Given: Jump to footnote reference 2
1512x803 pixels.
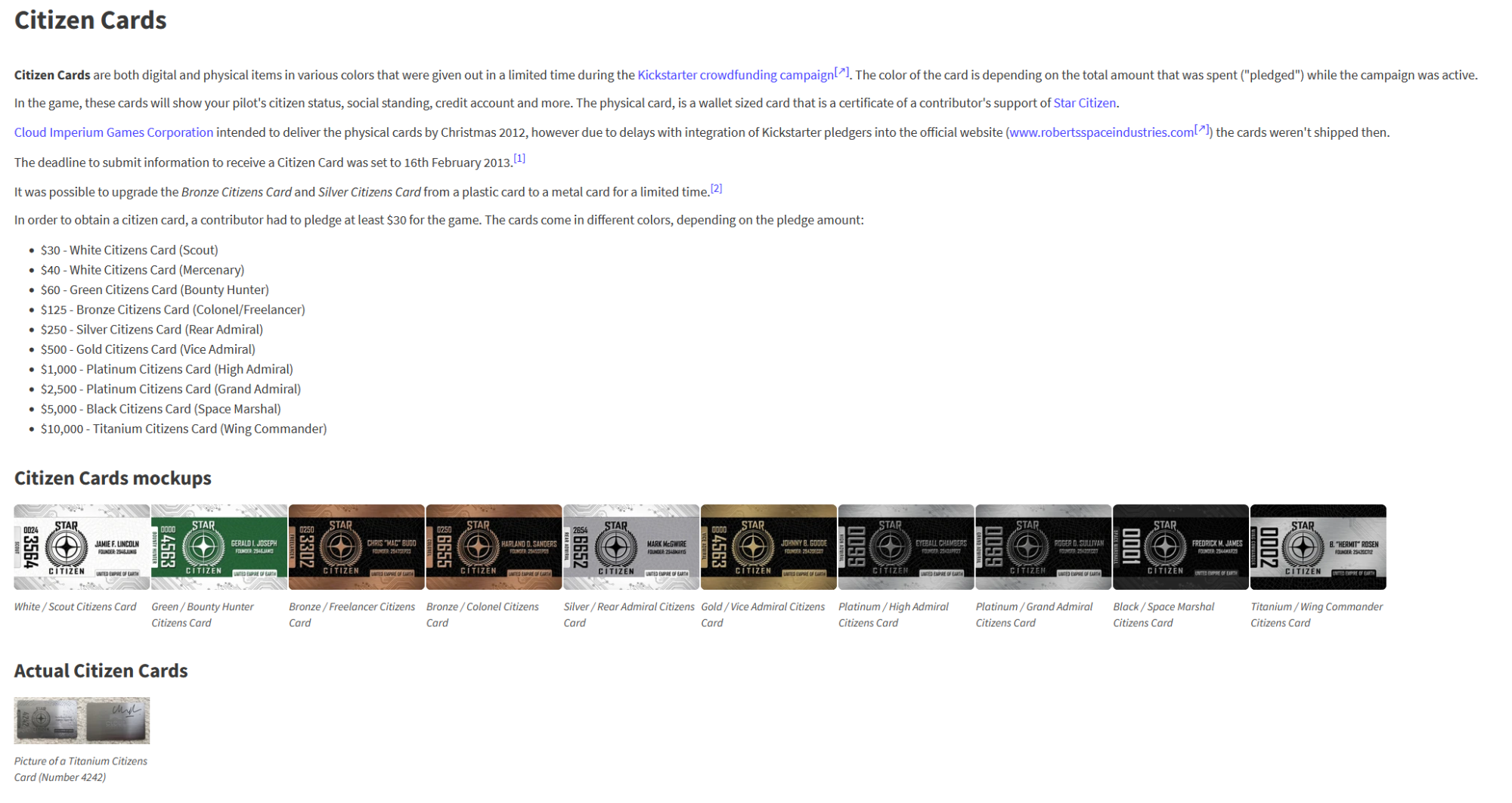Looking at the screenshot, I should [716, 188].
